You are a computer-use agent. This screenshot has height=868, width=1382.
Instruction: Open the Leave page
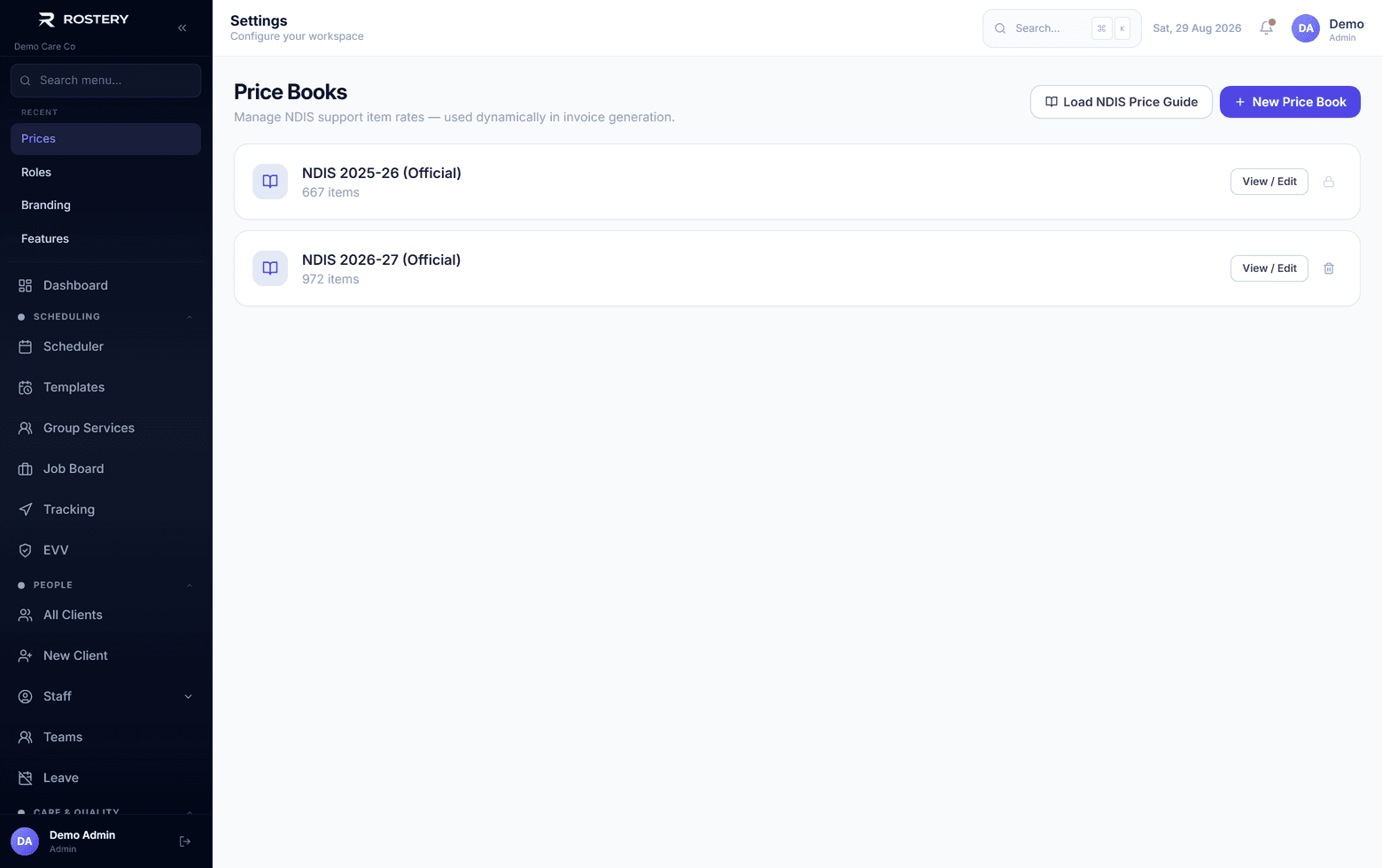(x=105, y=778)
